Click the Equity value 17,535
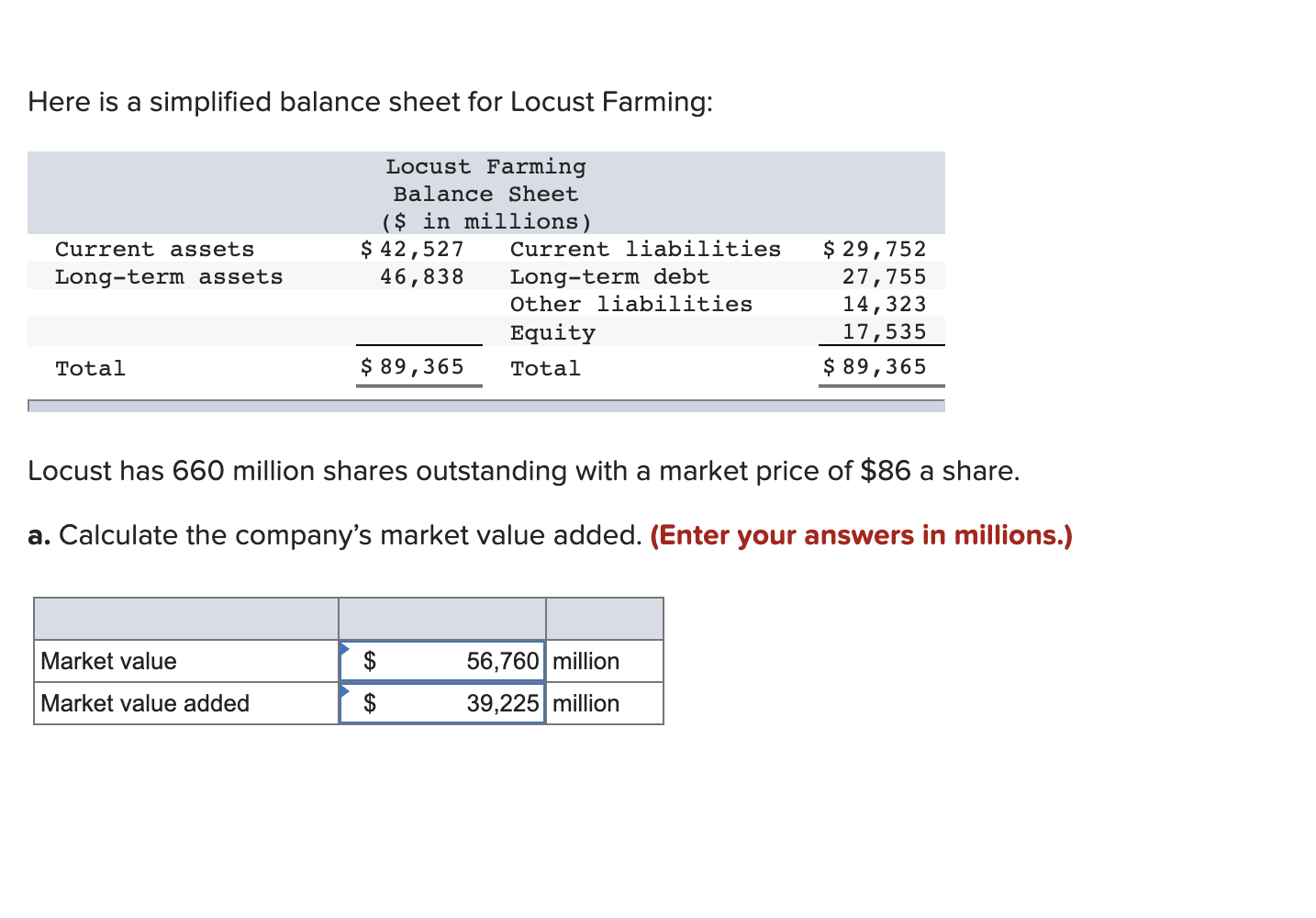 pos(886,332)
